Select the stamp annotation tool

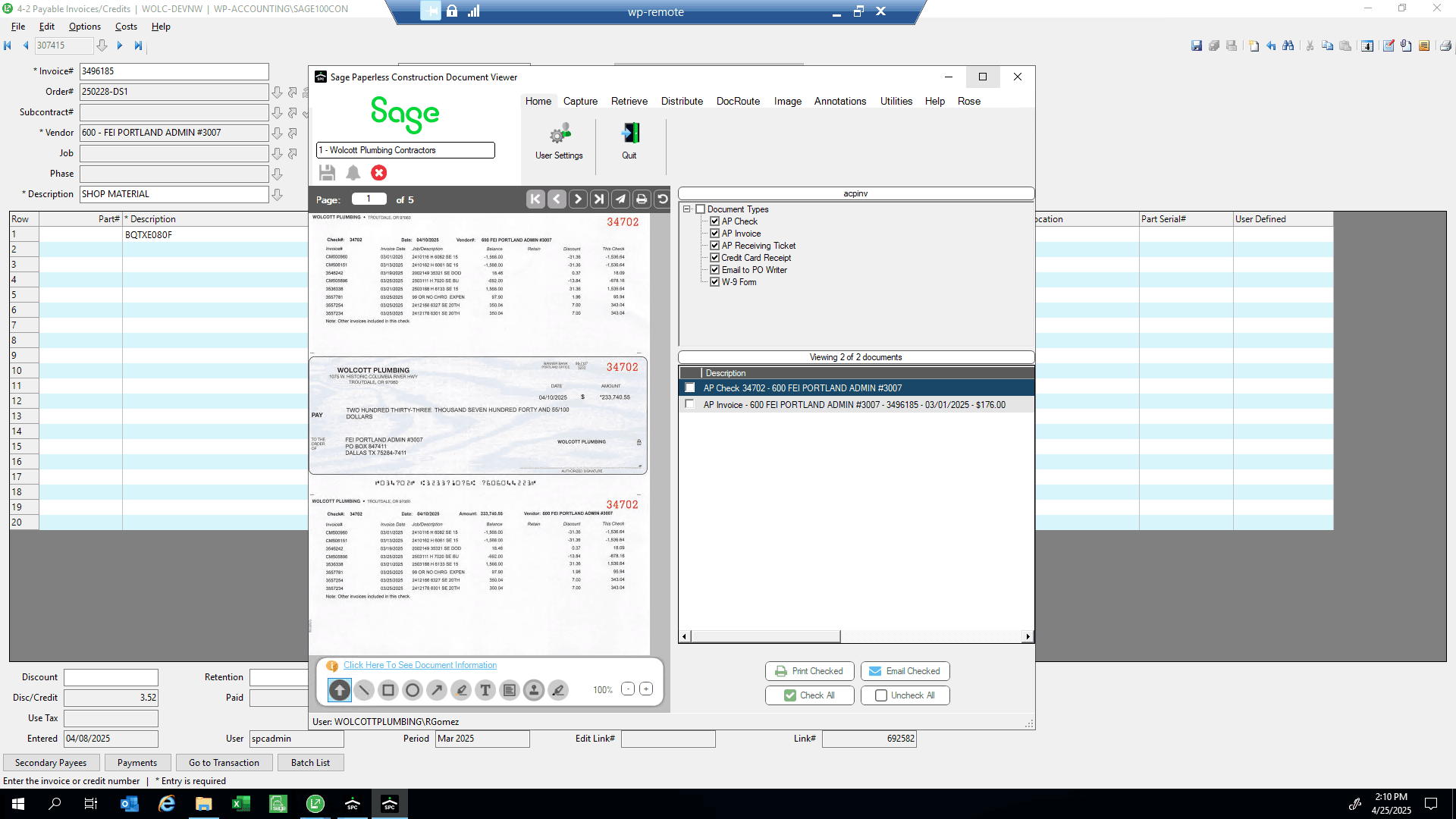[x=534, y=690]
